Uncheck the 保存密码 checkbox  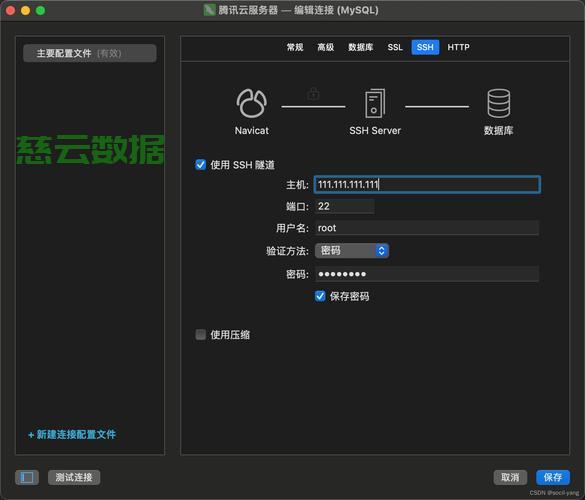tap(320, 296)
